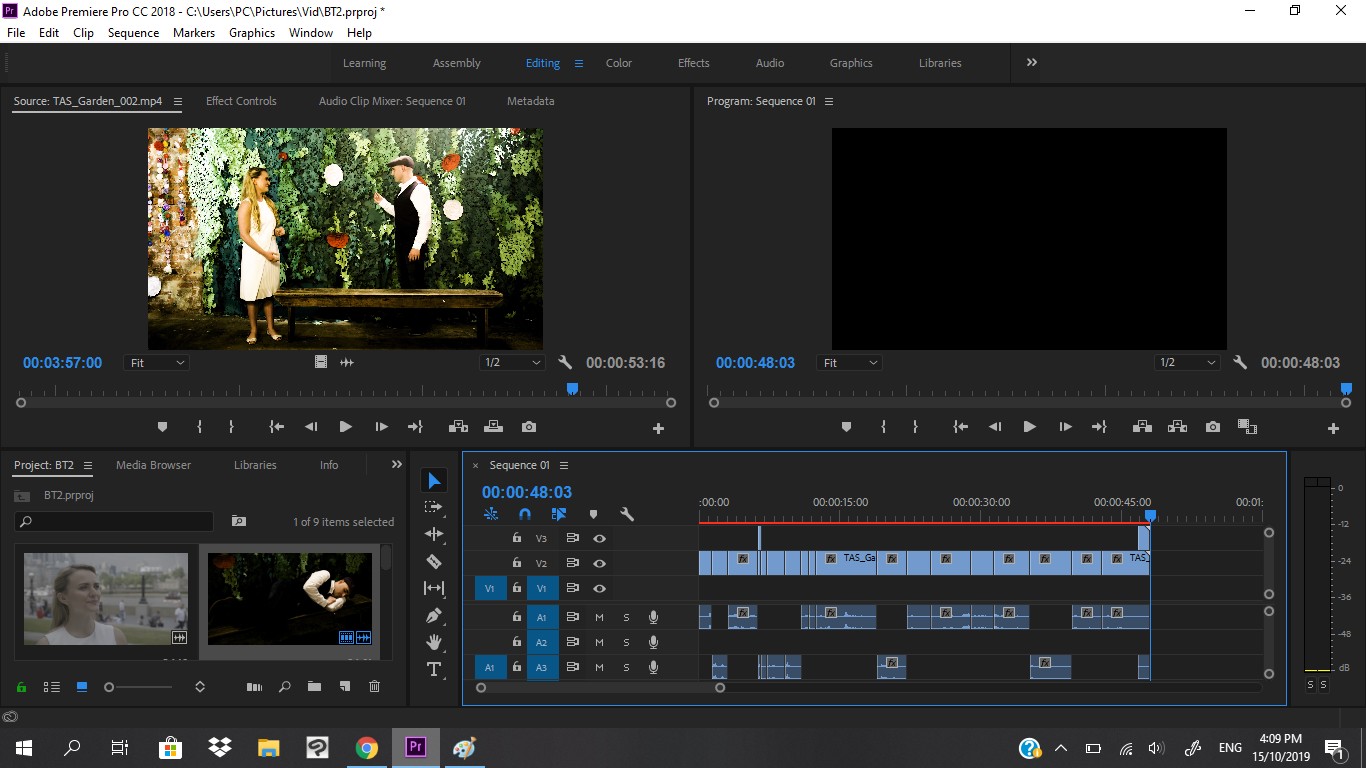
Task: Open Program monitor Fit zoom dropdown
Action: pos(850,363)
